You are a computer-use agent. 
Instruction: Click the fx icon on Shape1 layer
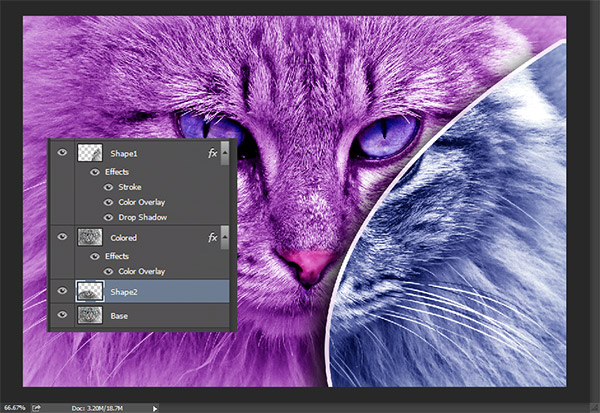click(x=212, y=154)
